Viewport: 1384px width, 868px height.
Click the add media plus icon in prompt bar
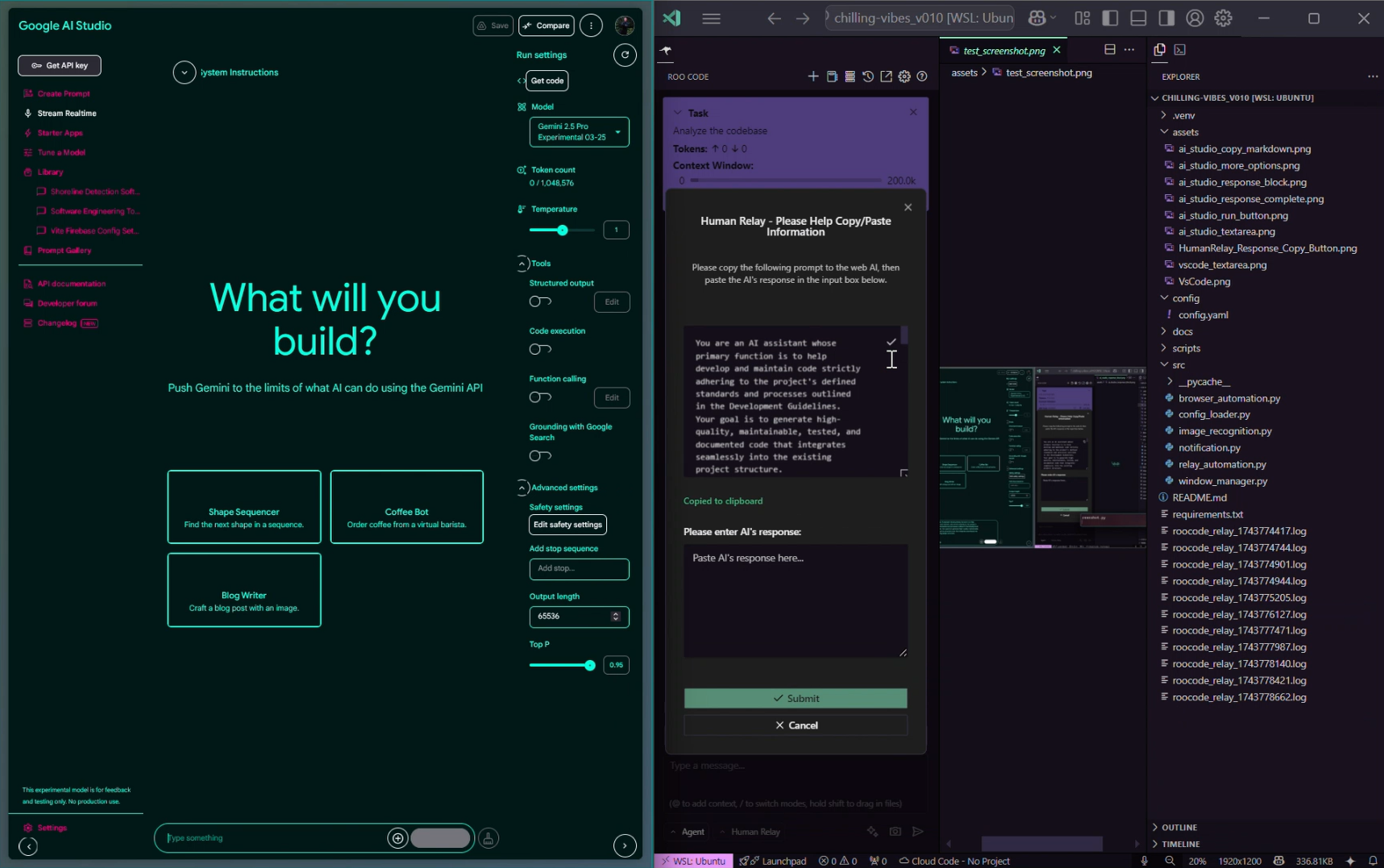[x=397, y=838]
